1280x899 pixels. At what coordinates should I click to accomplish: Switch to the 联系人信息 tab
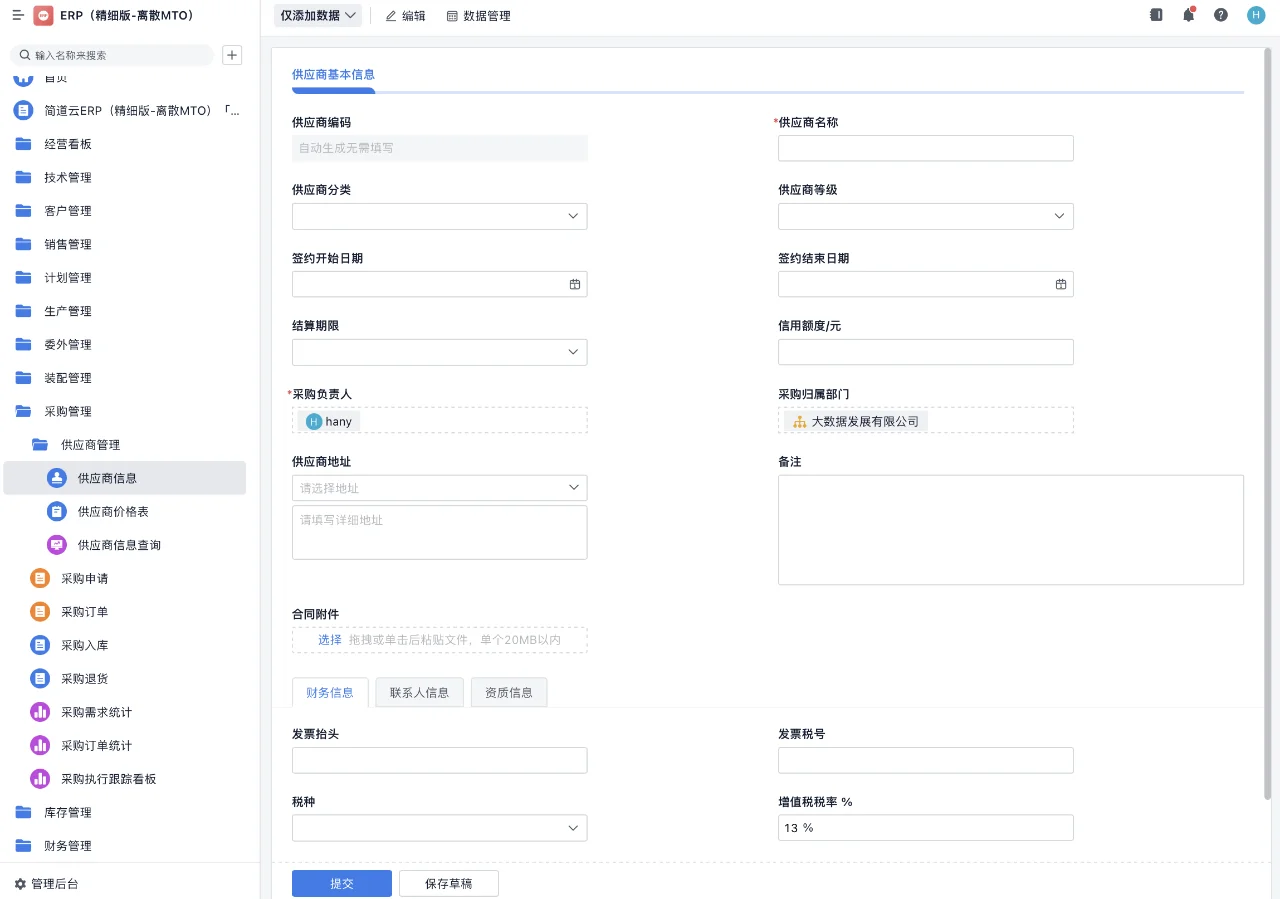419,691
